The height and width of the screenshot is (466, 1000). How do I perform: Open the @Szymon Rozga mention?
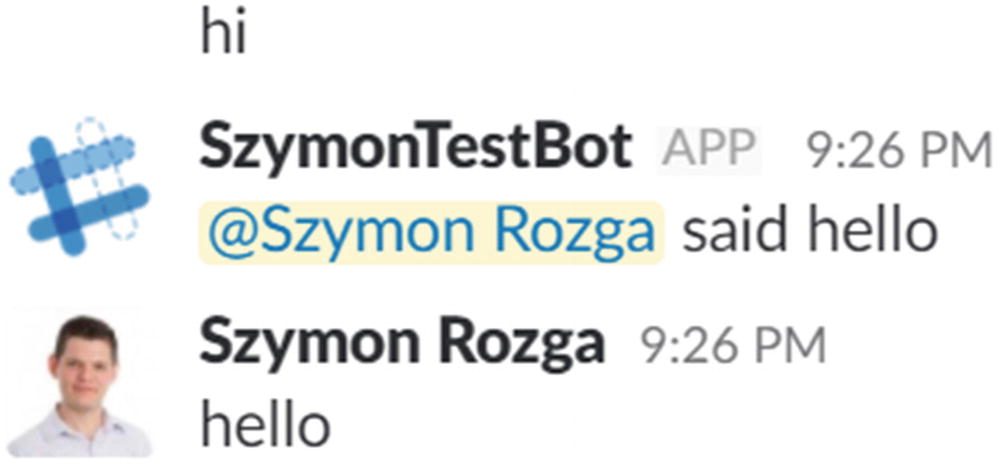pos(431,232)
